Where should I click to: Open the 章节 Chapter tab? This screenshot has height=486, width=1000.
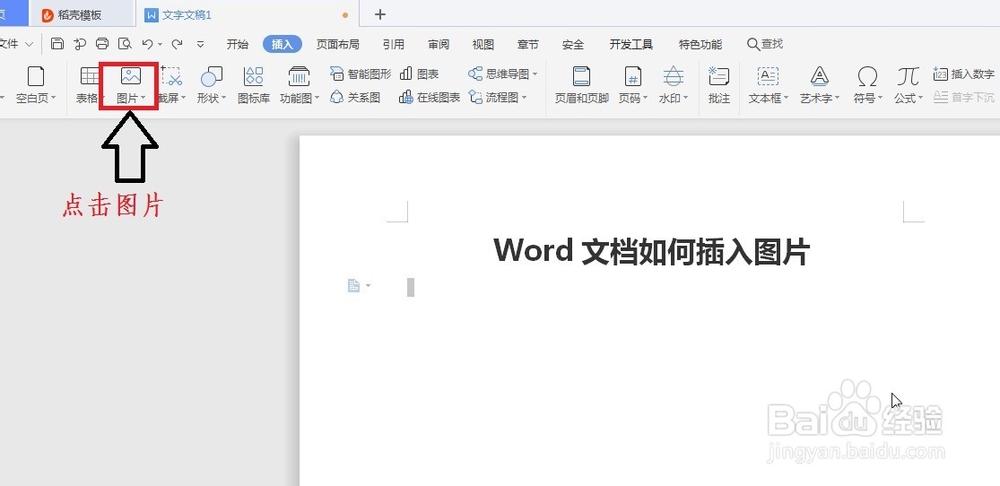pos(527,44)
